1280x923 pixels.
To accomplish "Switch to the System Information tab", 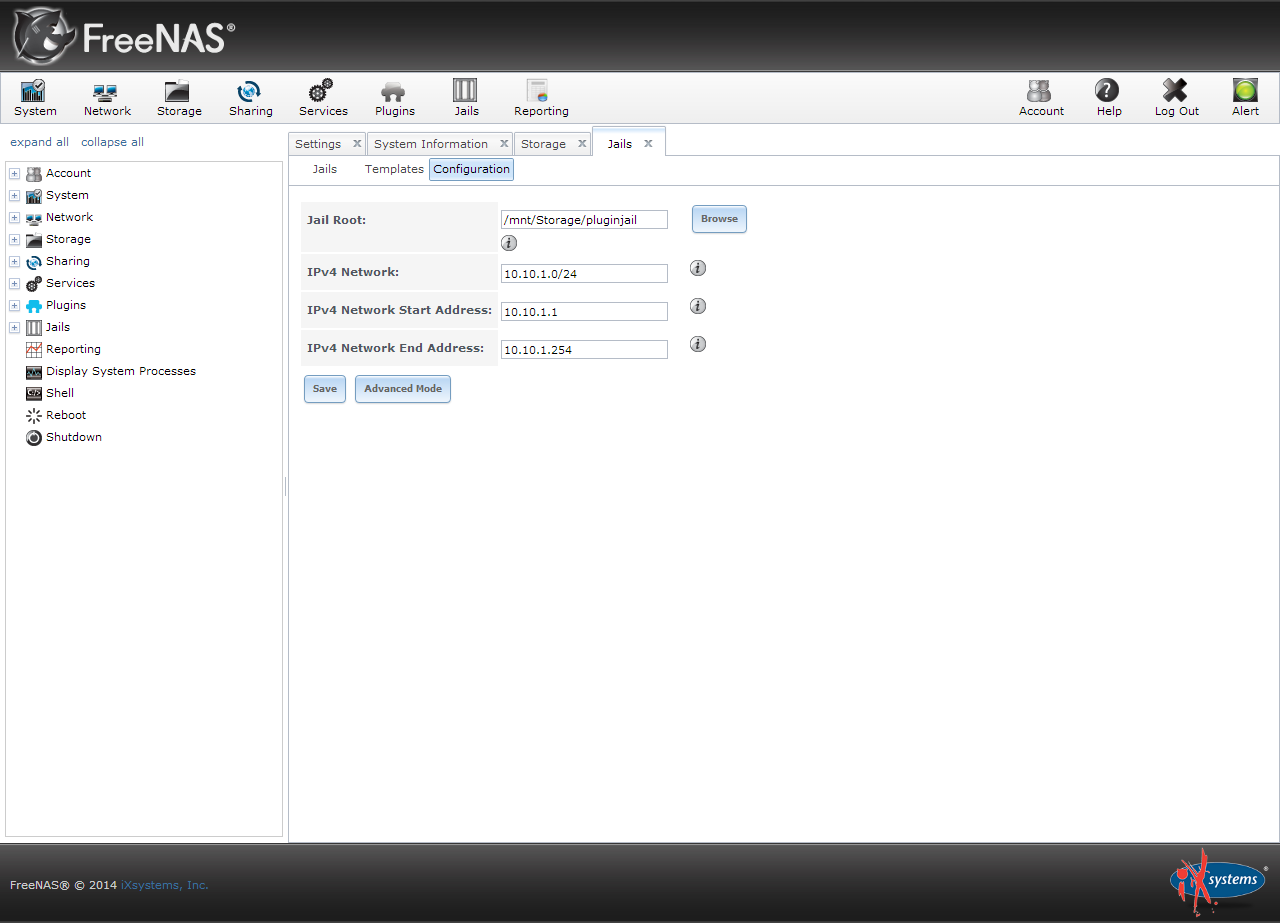I will 431,144.
